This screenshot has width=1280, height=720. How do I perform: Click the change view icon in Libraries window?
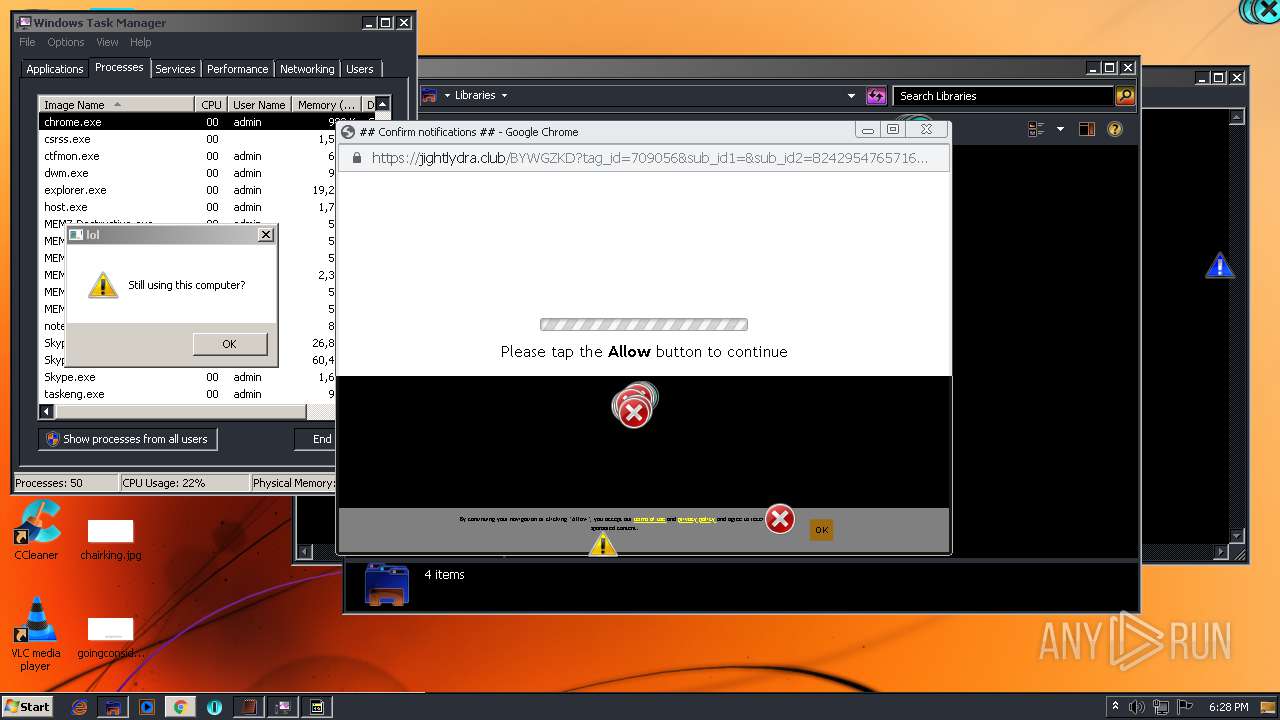[1036, 129]
